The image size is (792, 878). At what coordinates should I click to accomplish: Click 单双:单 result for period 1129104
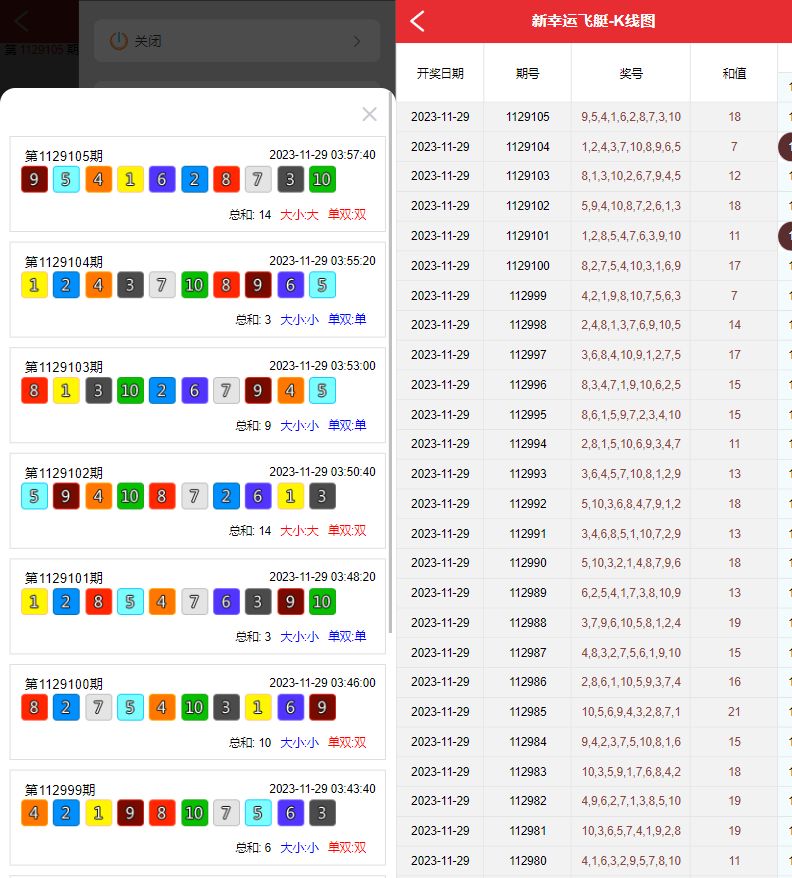point(347,320)
